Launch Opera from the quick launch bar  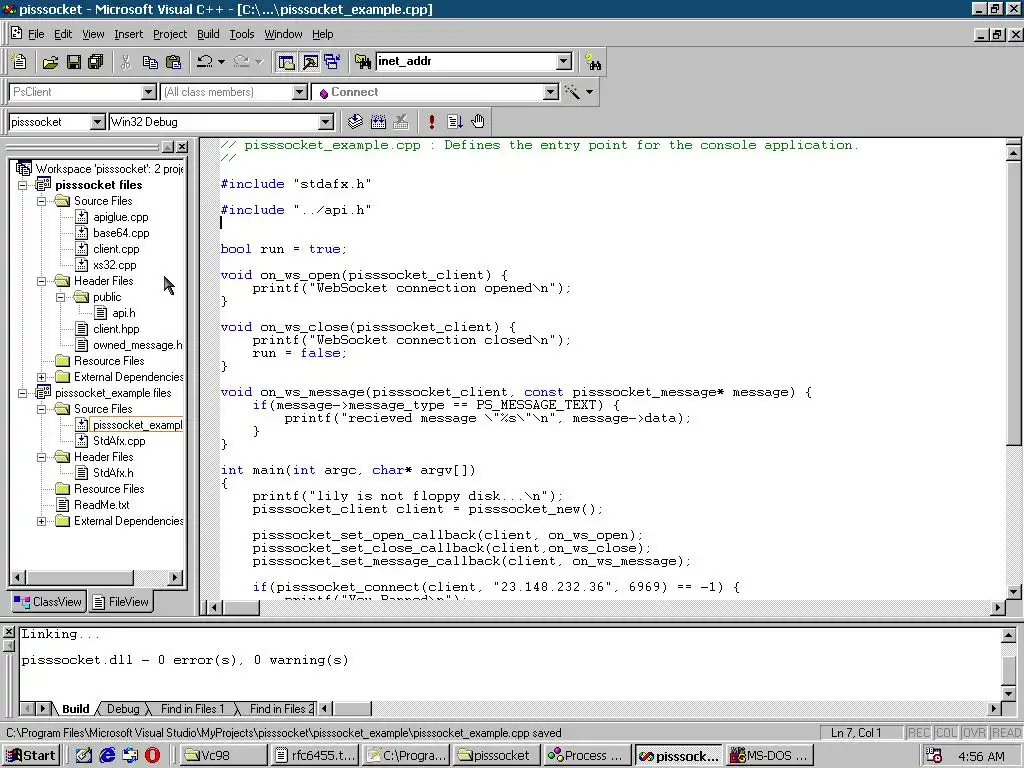(x=152, y=756)
